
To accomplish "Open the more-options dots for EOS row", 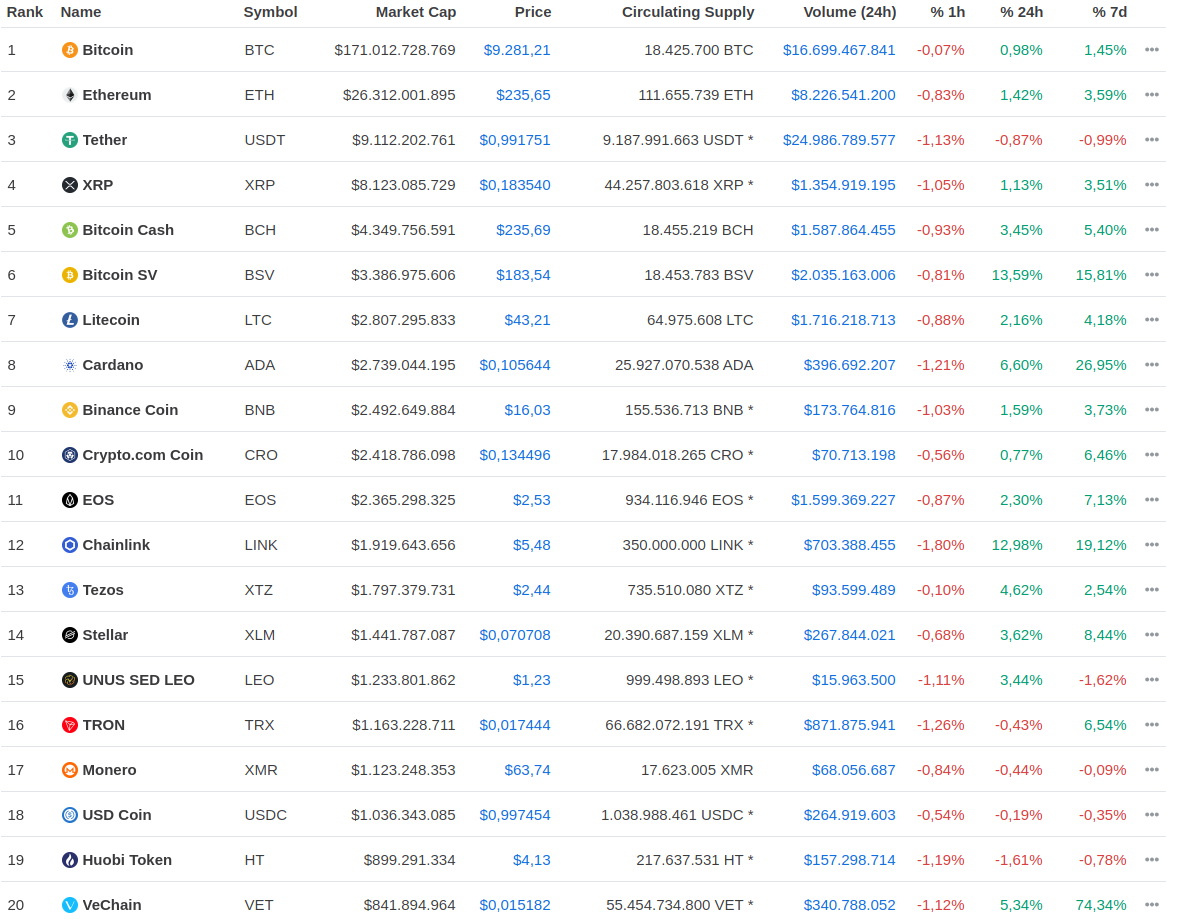I will pos(1151,500).
